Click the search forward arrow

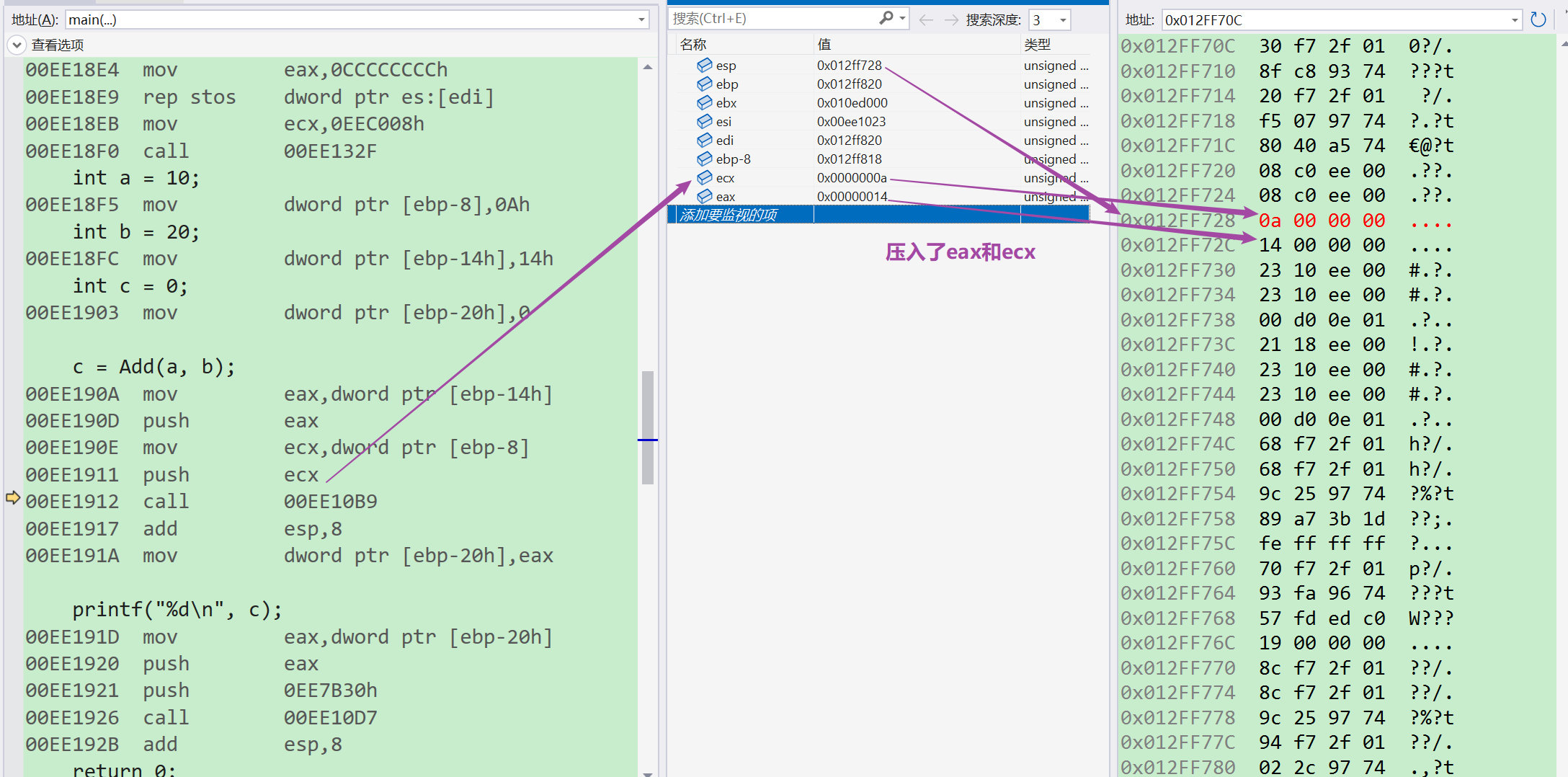pos(951,20)
